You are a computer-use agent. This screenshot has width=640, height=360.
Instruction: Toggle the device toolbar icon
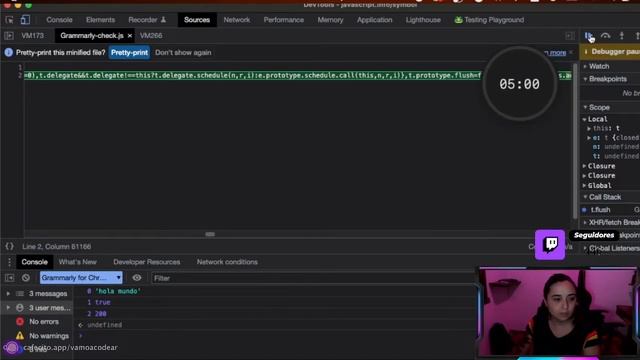(x=25, y=20)
